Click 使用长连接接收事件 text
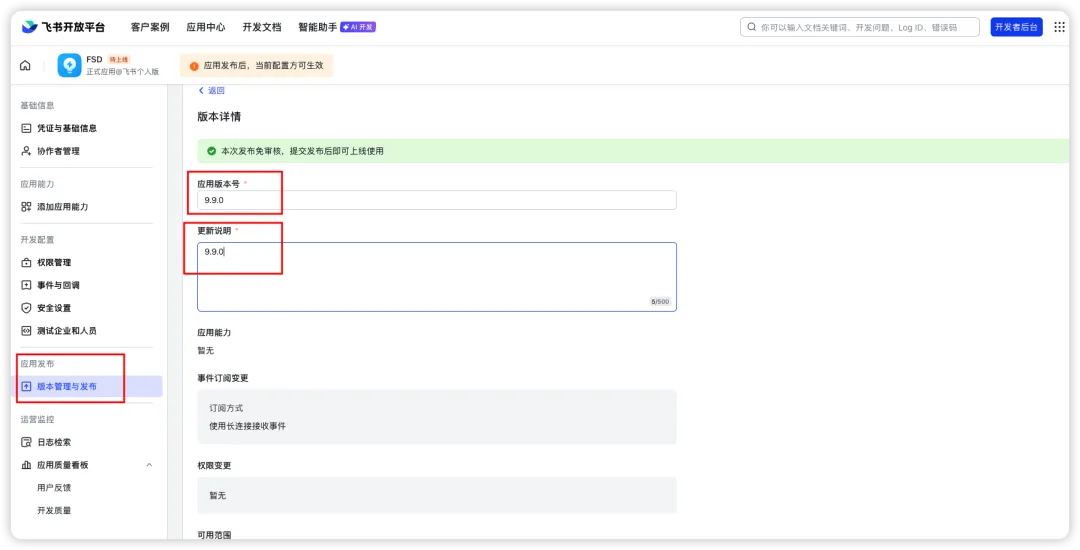 [247, 426]
